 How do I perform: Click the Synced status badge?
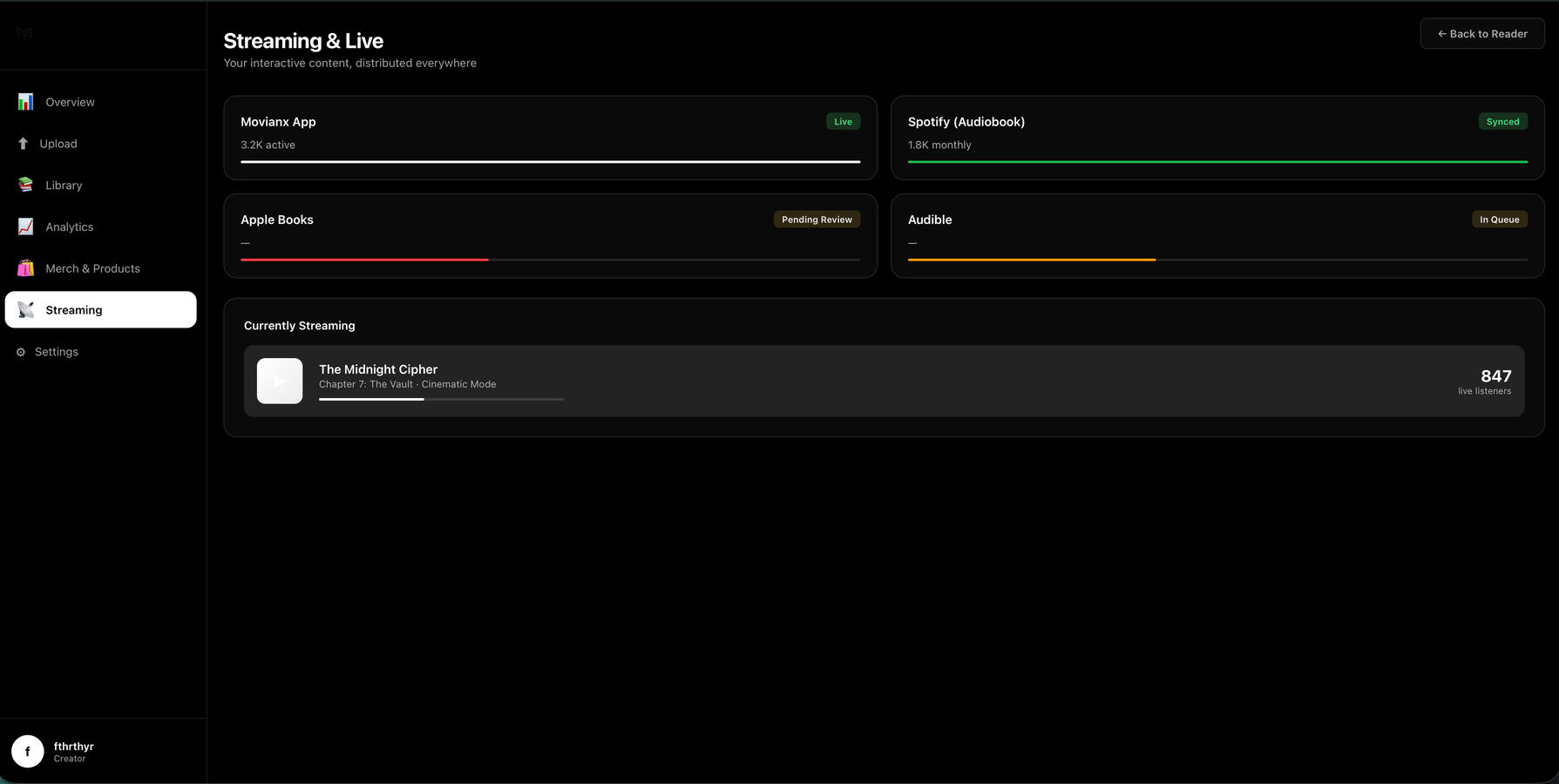click(x=1502, y=122)
